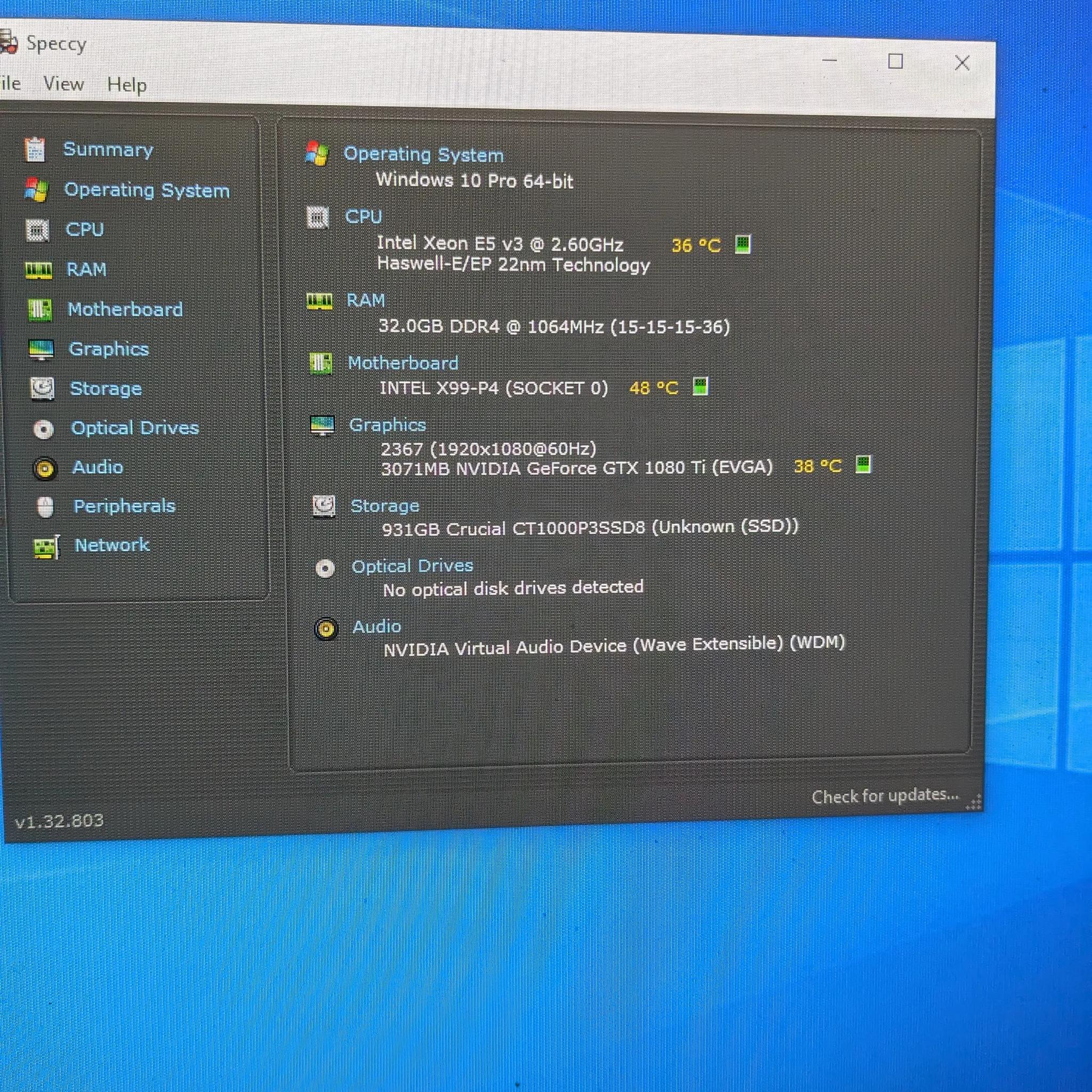Open Motherboard details from sidebar

pyautogui.click(x=125, y=309)
